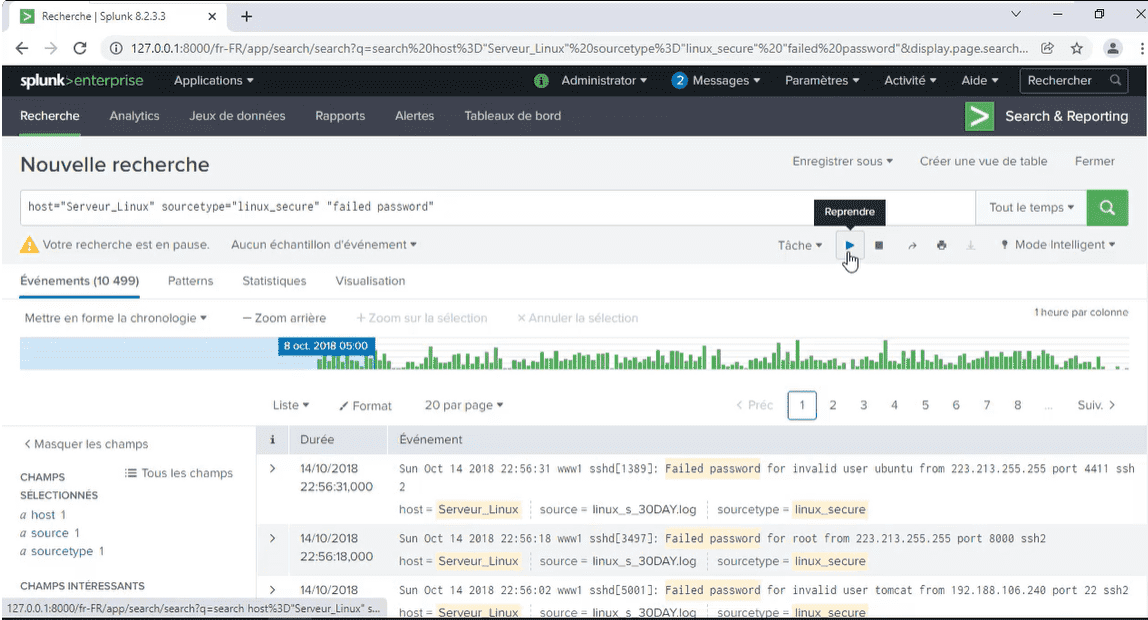This screenshot has height=620, width=1148.
Task: Open Mode Intelligent search mode dropdown
Action: tap(1059, 245)
